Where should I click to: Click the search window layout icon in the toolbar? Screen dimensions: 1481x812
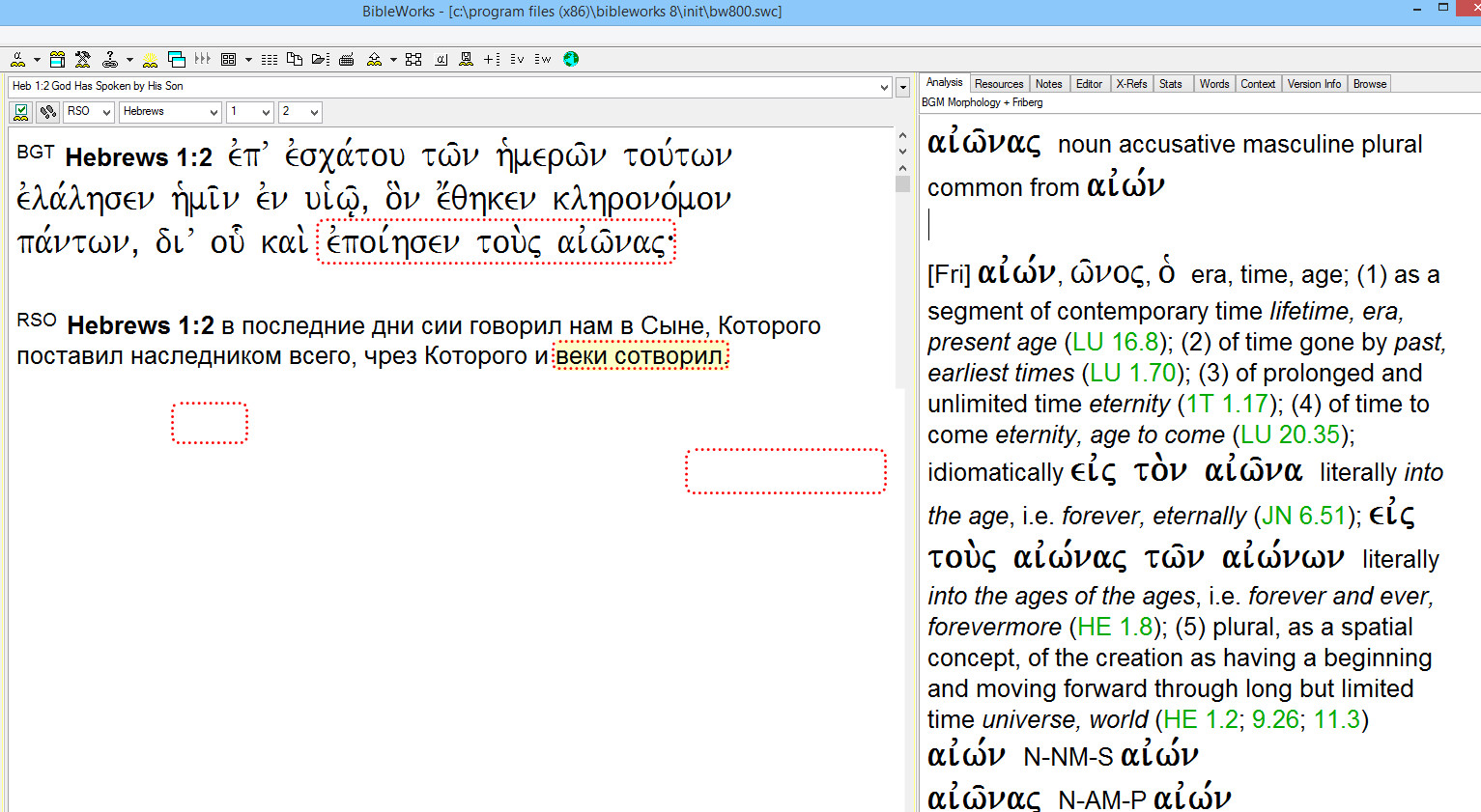[58, 59]
